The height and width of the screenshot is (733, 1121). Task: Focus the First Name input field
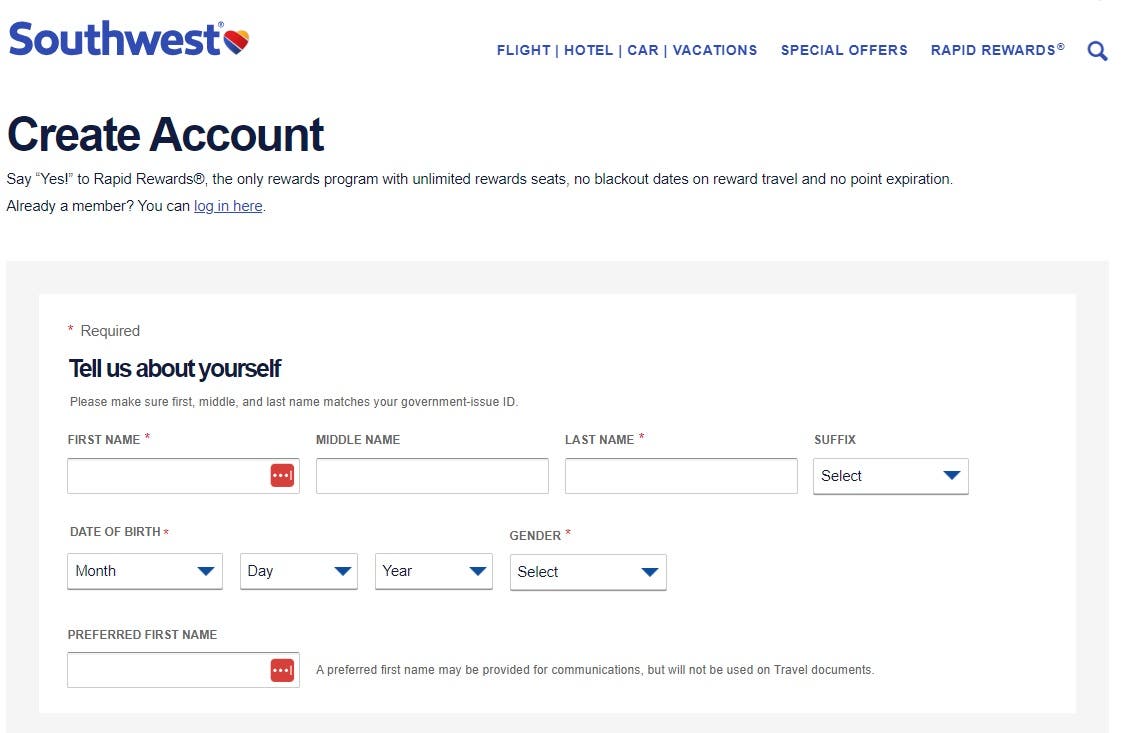pos(167,476)
